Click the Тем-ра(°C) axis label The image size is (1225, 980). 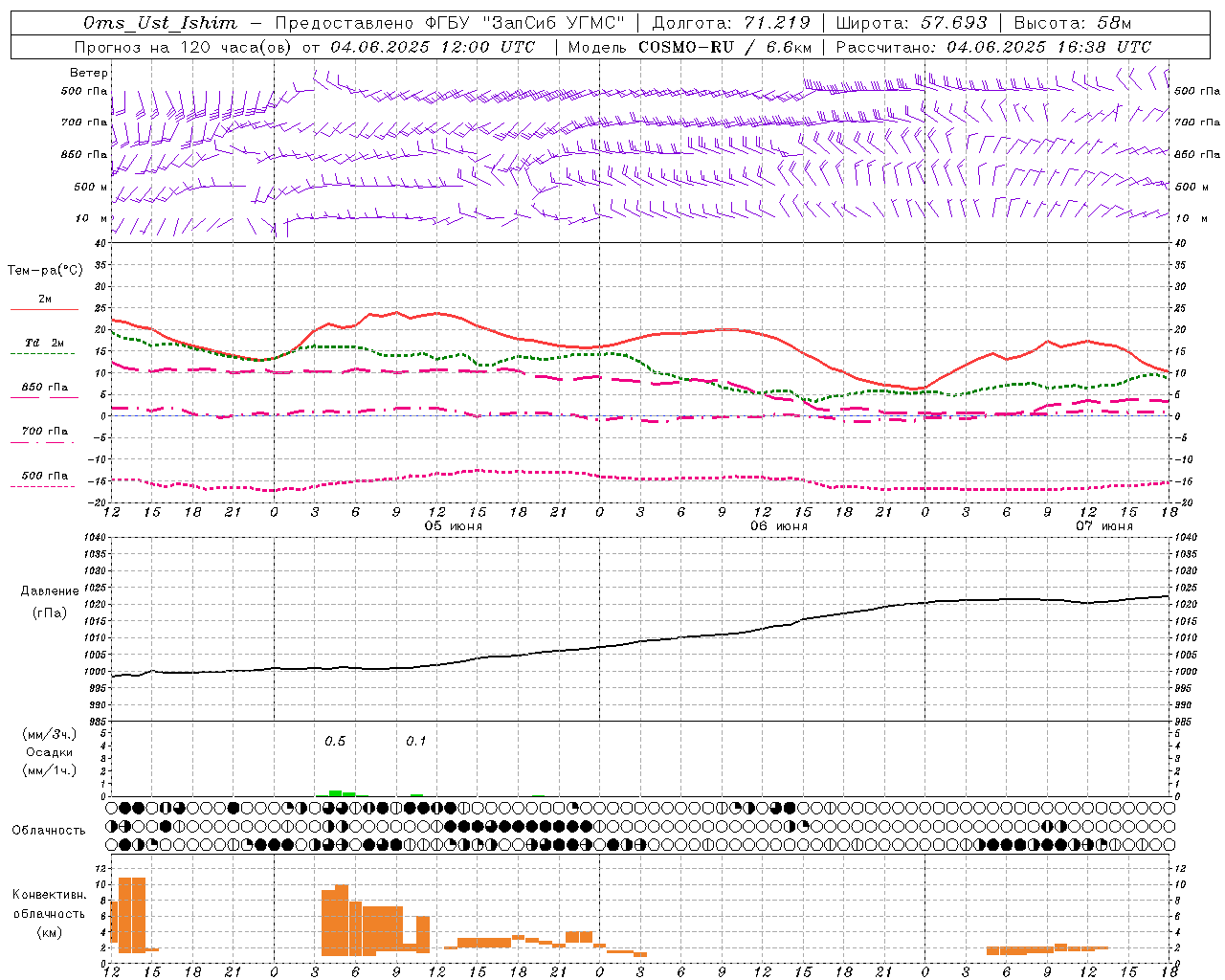coord(45,271)
